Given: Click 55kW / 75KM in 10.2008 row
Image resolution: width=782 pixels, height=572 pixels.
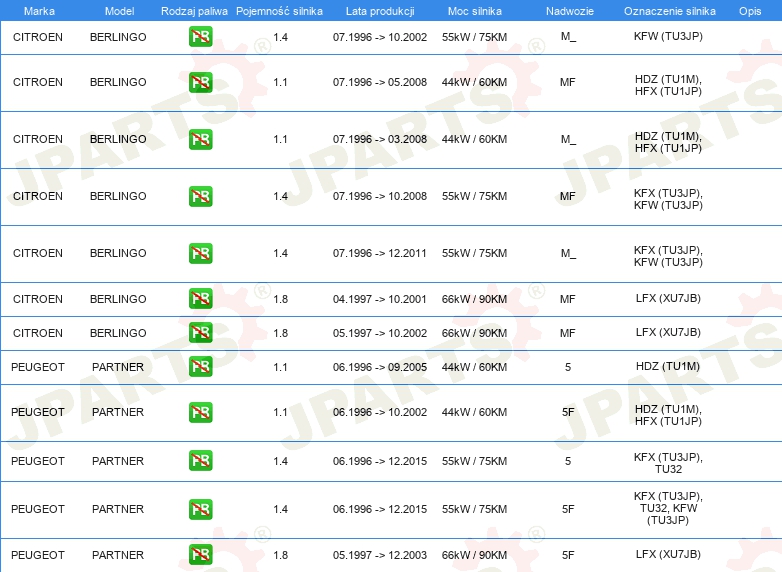Looking at the screenshot, I should tap(474, 196).
